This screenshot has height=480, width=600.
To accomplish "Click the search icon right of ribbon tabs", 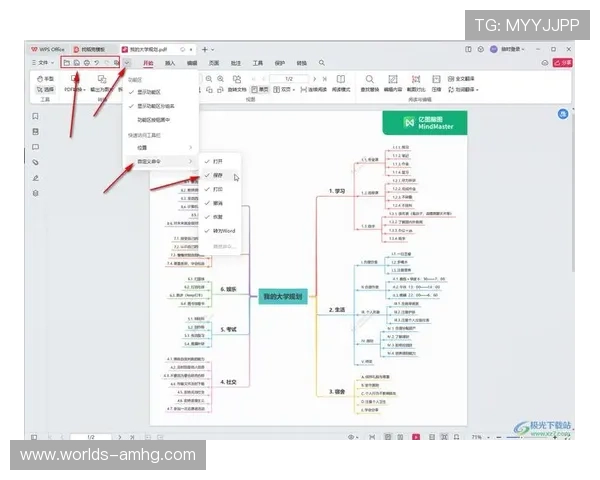I will (321, 63).
